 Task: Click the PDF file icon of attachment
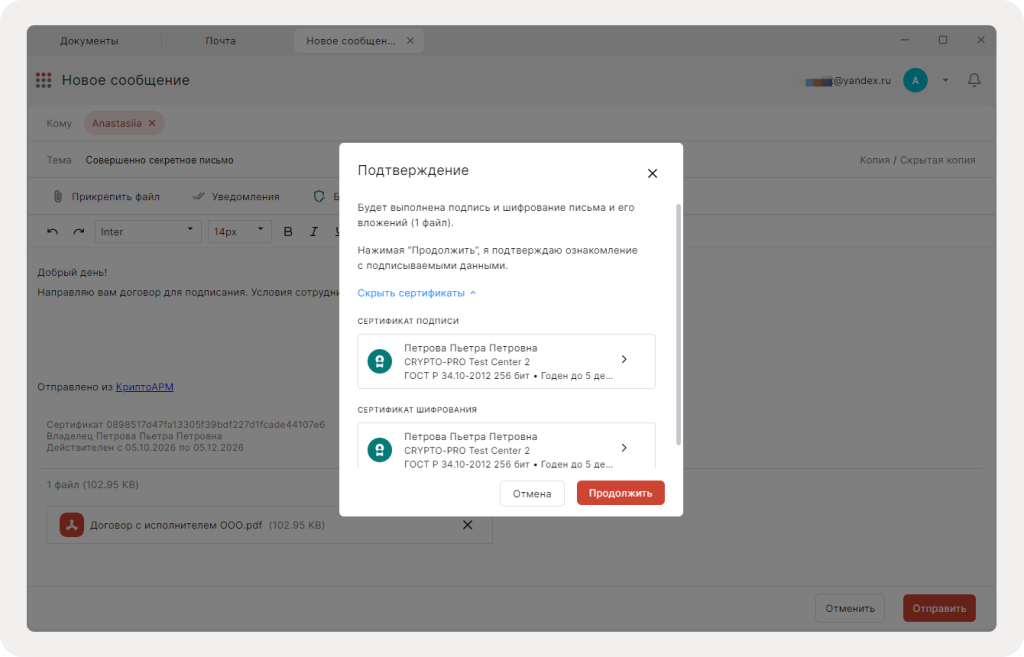pyautogui.click(x=72, y=525)
